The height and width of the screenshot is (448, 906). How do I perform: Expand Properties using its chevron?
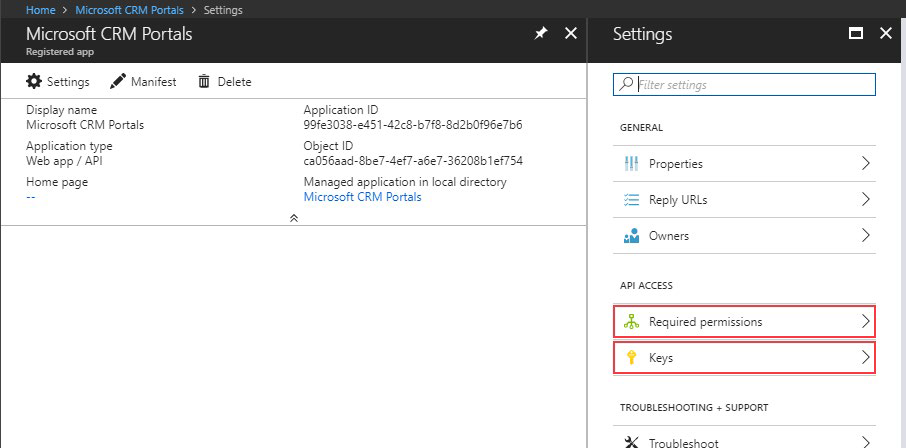tap(866, 163)
